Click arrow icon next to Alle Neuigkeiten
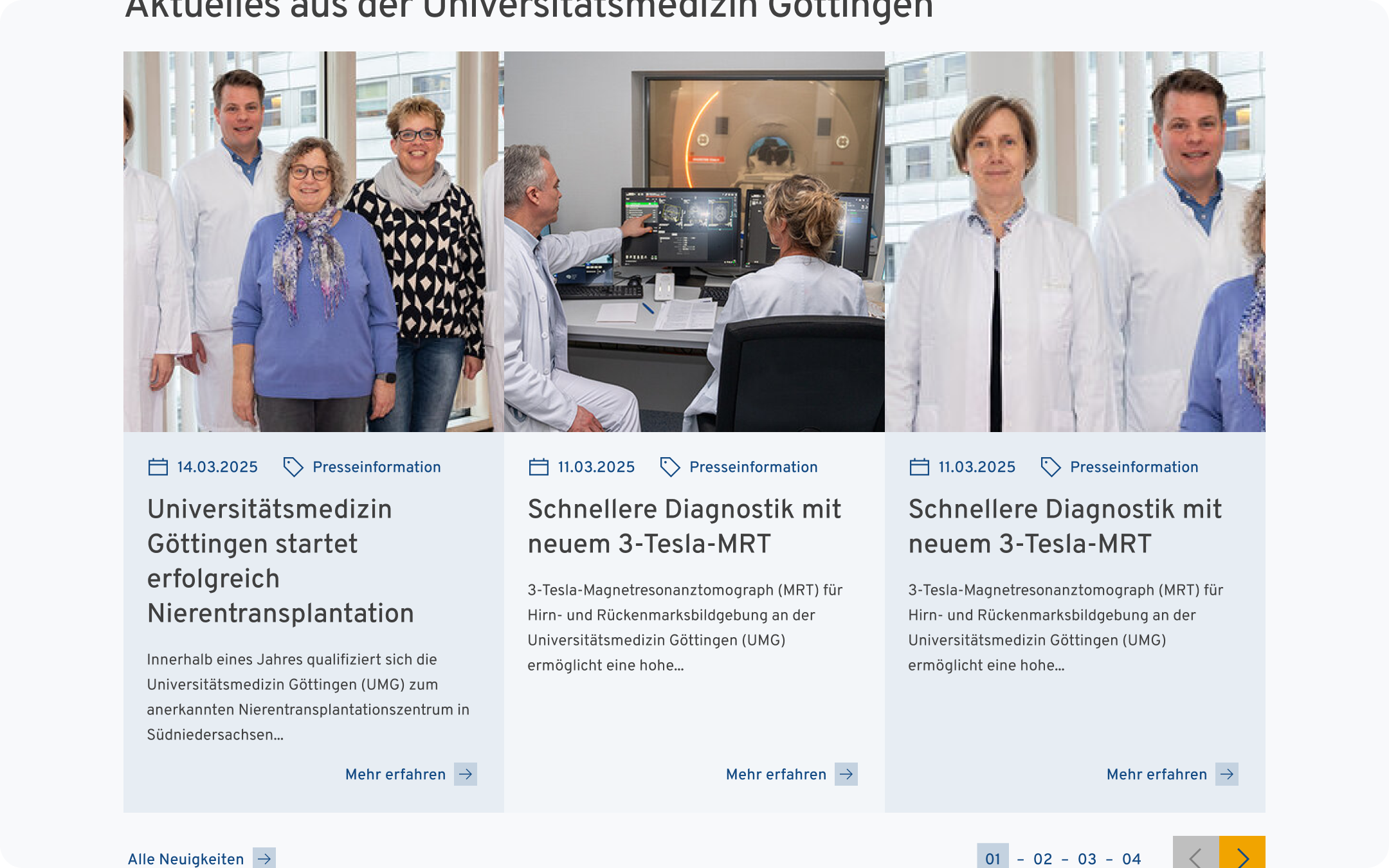The width and height of the screenshot is (1389, 868). click(264, 858)
